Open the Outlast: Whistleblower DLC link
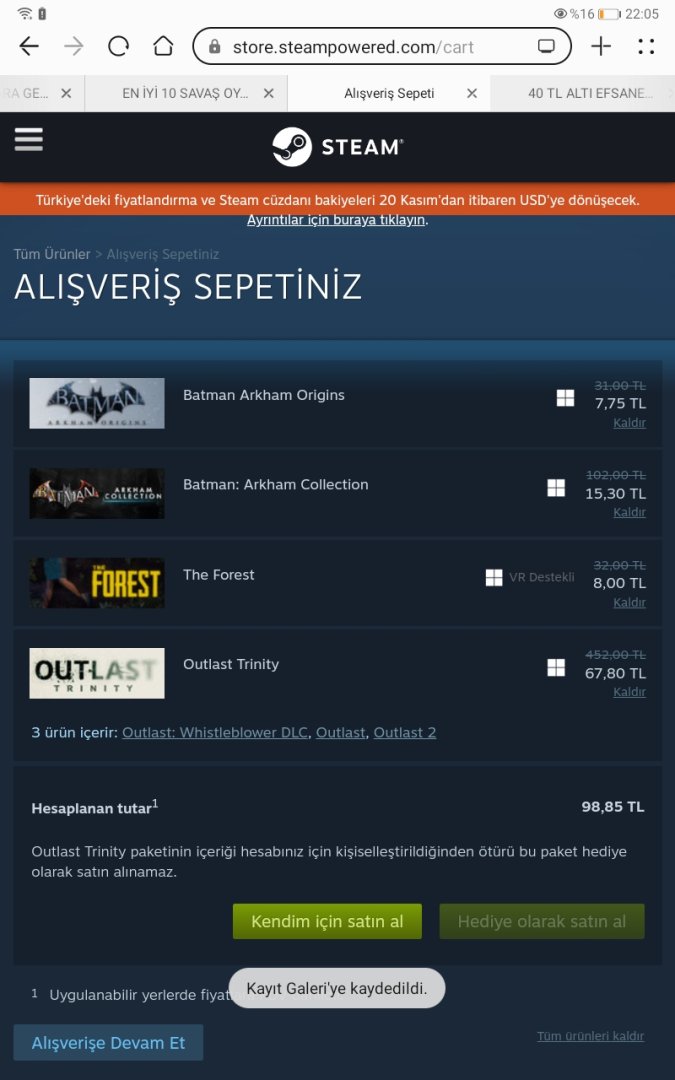 click(x=215, y=732)
